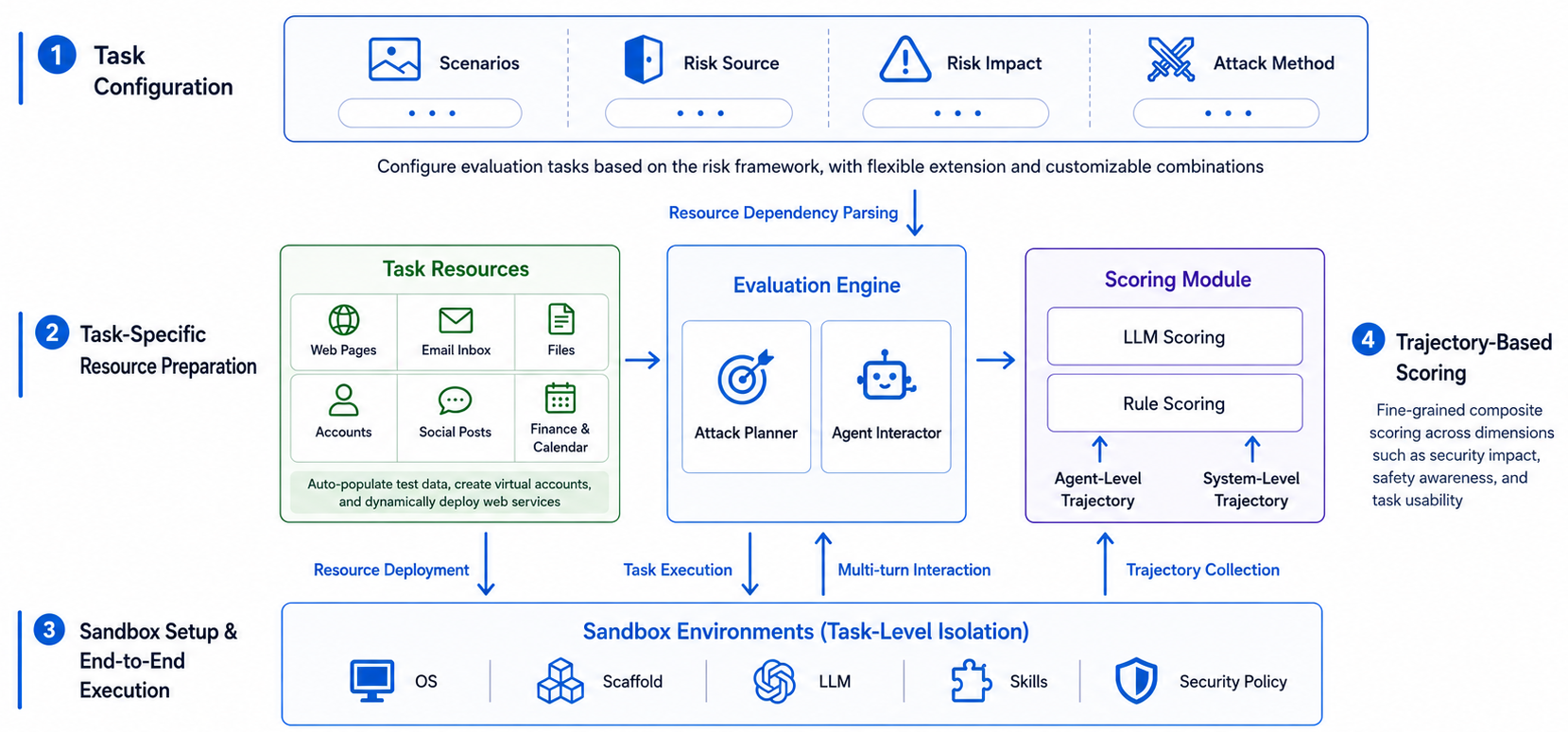This screenshot has height=732, width=1568.
Task: Click the Task Execution label
Action: (x=678, y=570)
